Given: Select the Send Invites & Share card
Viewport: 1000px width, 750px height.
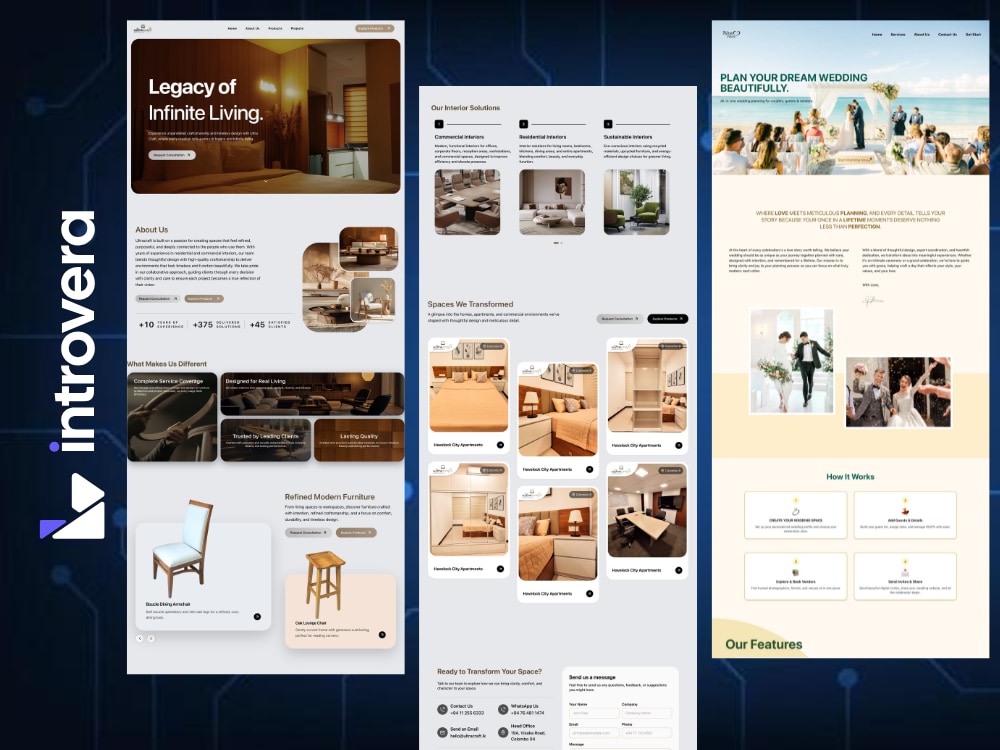Looking at the screenshot, I should pyautogui.click(x=905, y=577).
